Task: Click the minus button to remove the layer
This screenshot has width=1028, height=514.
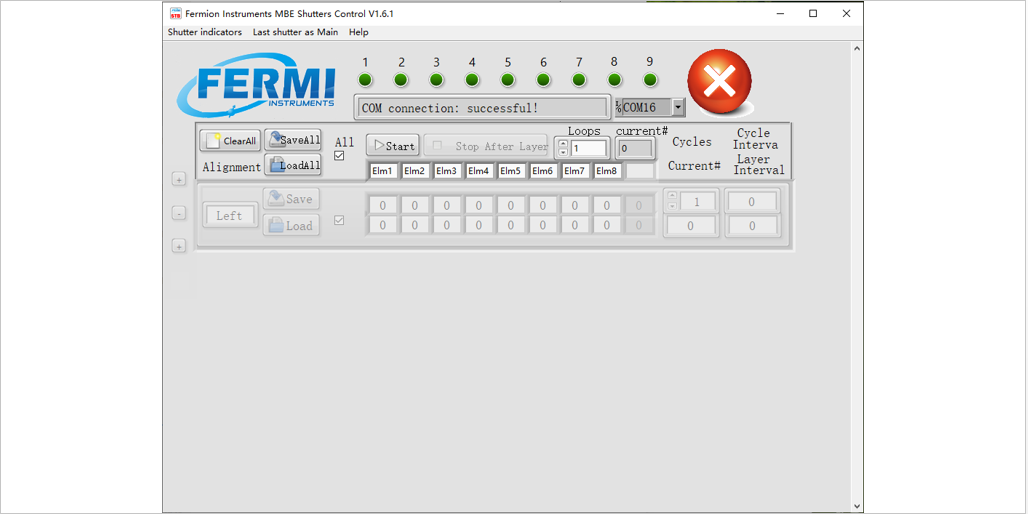Action: 178,213
